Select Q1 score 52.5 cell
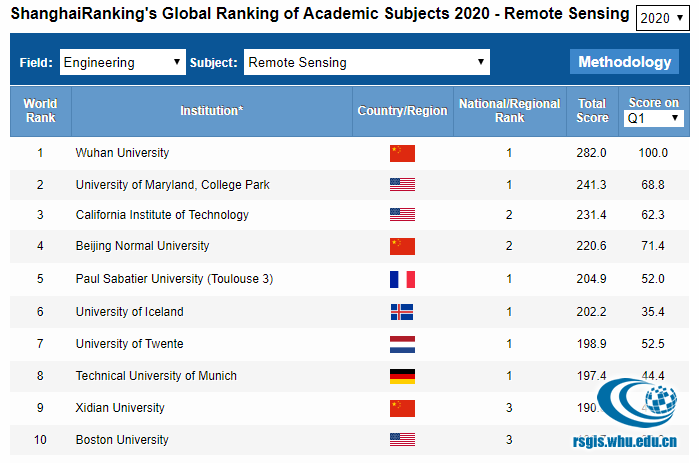This screenshot has height=463, width=699. [x=653, y=344]
